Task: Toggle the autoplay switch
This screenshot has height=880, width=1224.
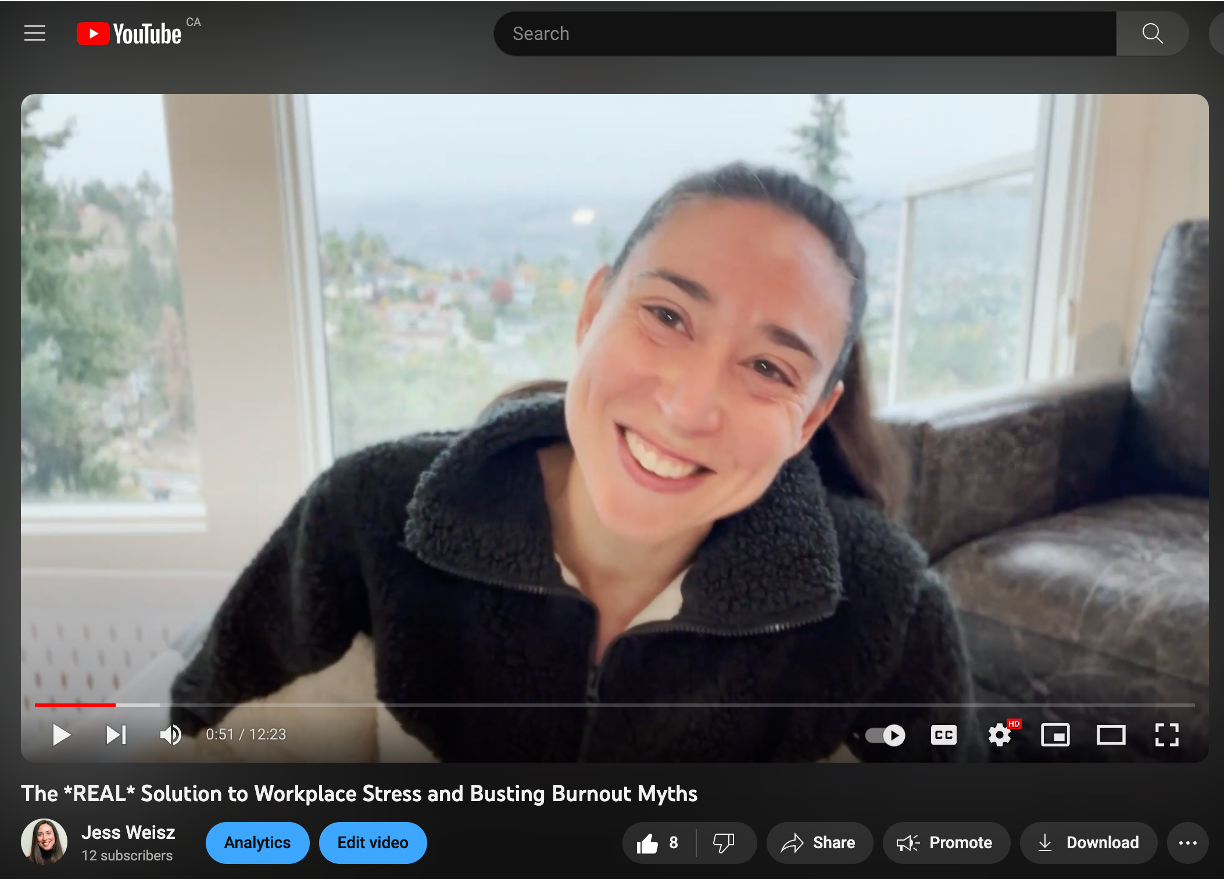Action: tap(885, 735)
